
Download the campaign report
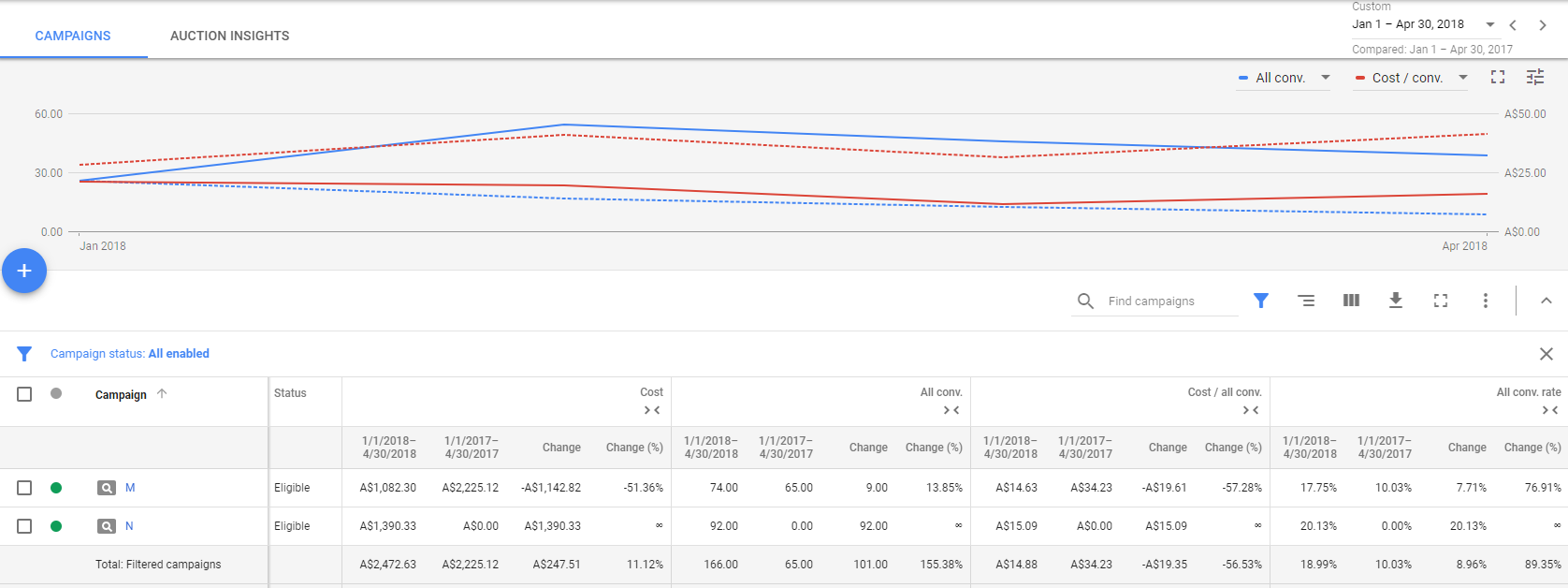pos(1396,301)
